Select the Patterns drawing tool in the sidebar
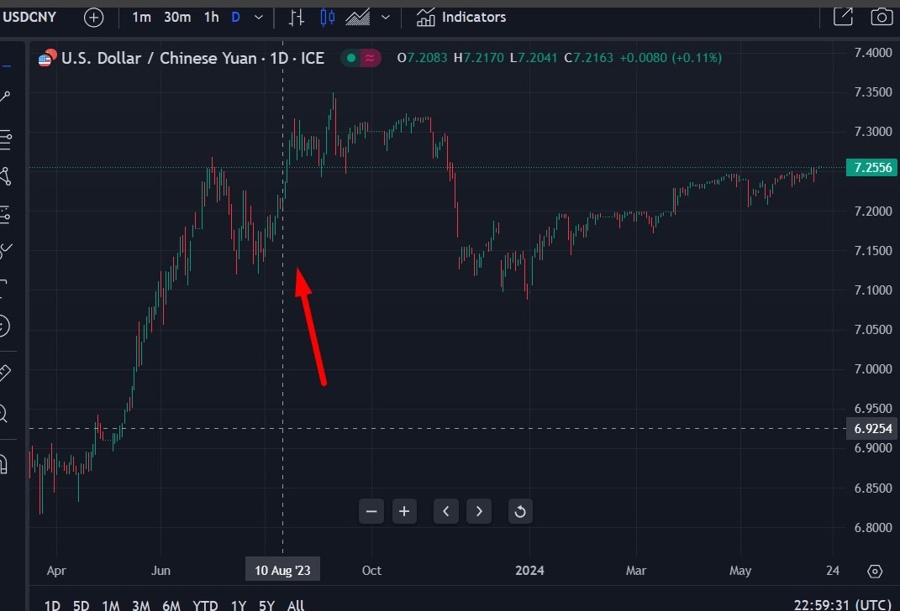 [x=5, y=176]
